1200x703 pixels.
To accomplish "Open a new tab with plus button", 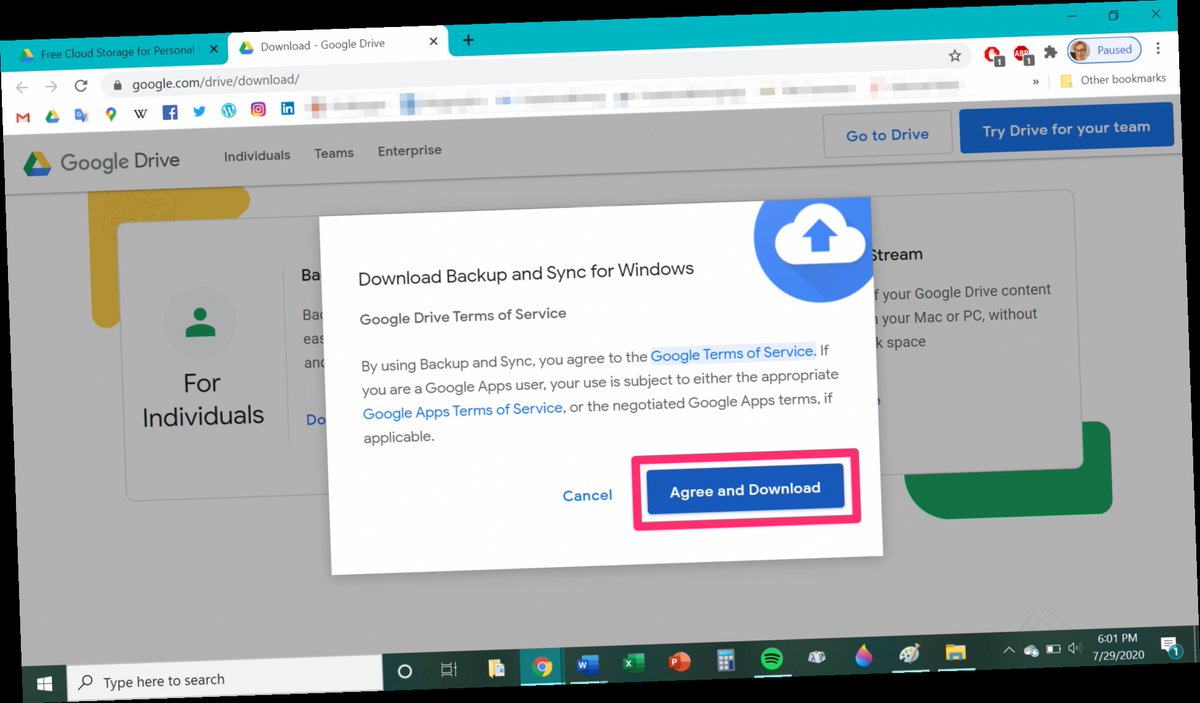I will [x=468, y=40].
